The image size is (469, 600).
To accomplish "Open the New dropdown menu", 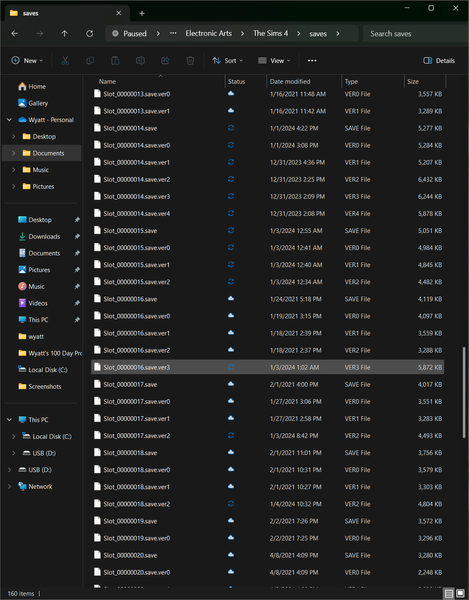I will coord(27,60).
